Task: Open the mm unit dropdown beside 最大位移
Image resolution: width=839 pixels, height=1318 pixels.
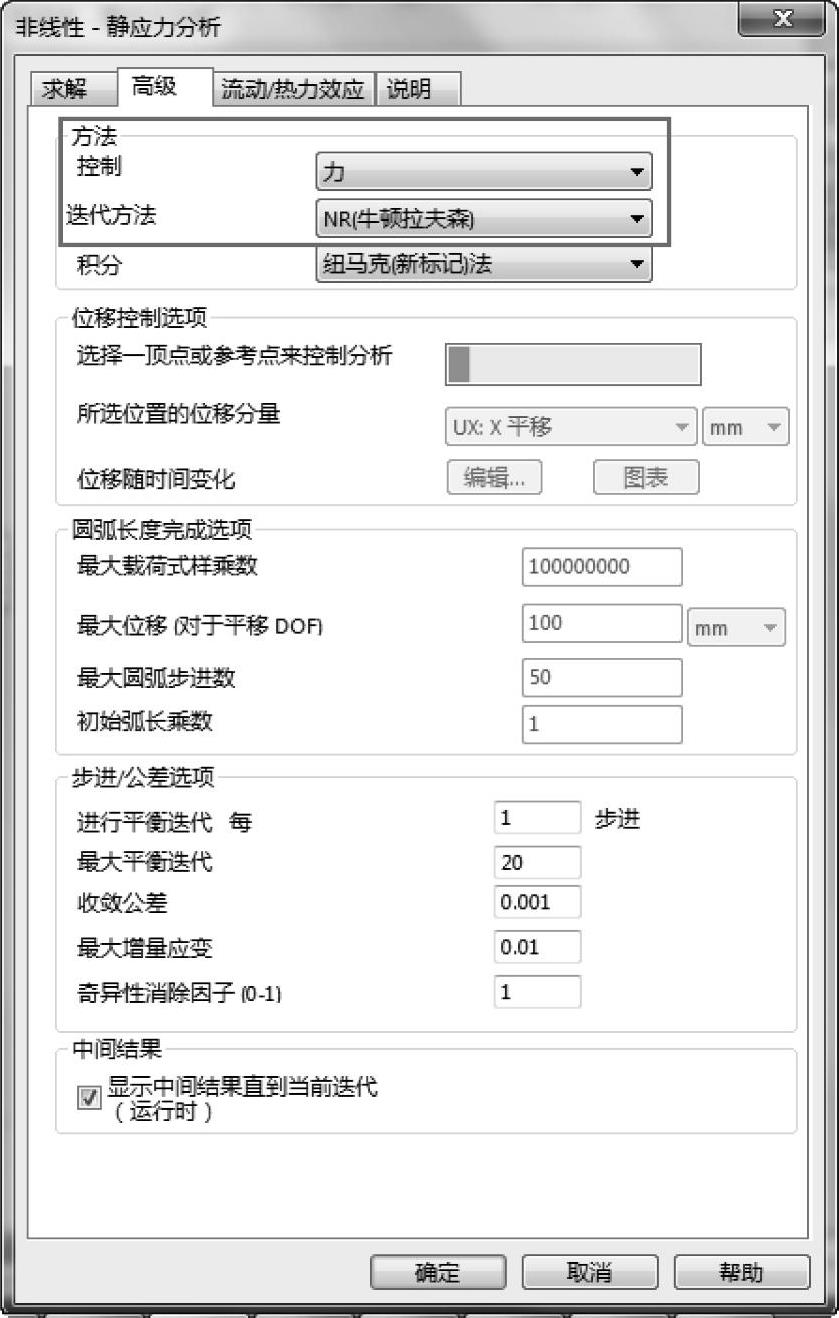Action: [x=737, y=627]
